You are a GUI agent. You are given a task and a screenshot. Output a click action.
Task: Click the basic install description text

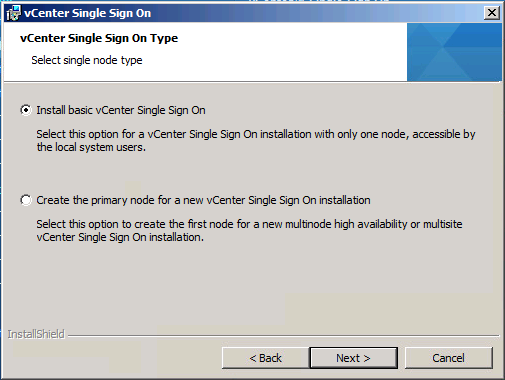tap(256, 140)
